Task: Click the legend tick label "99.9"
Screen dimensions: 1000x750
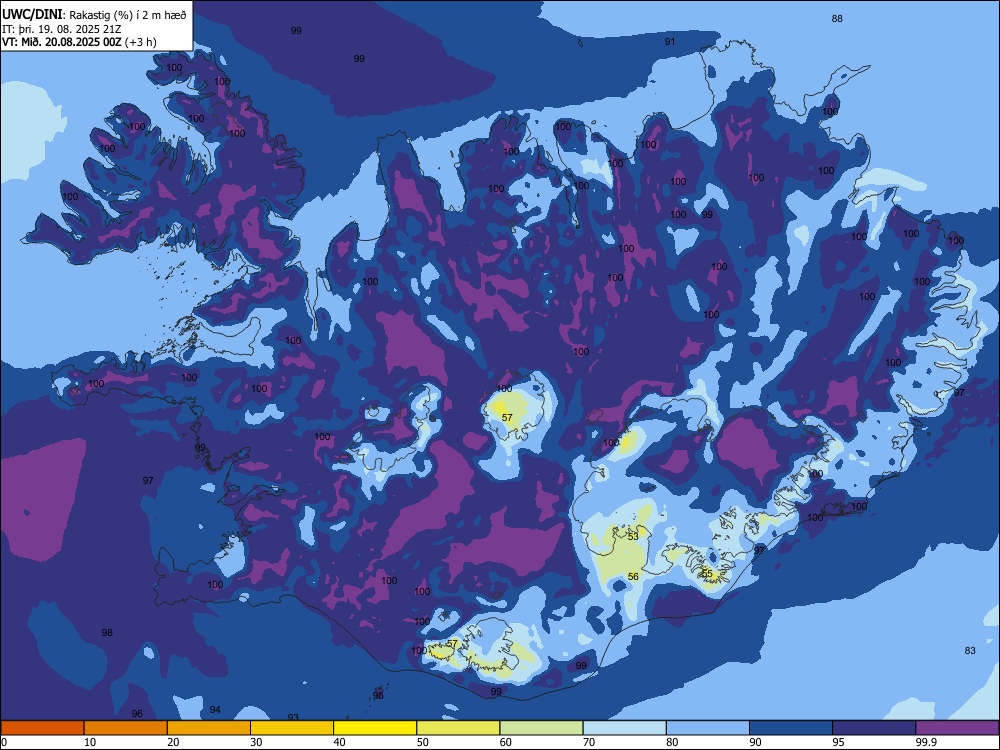Action: click(x=925, y=742)
